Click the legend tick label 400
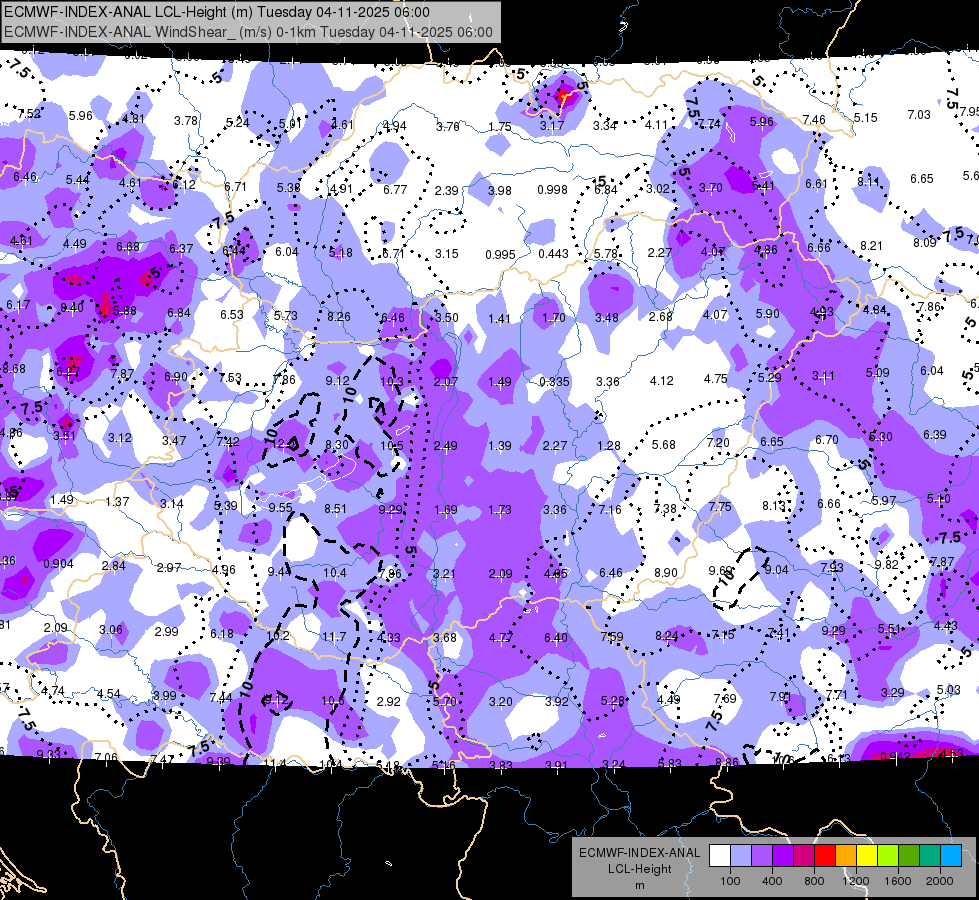Screen dimensions: 979x900 [x=772, y=881]
